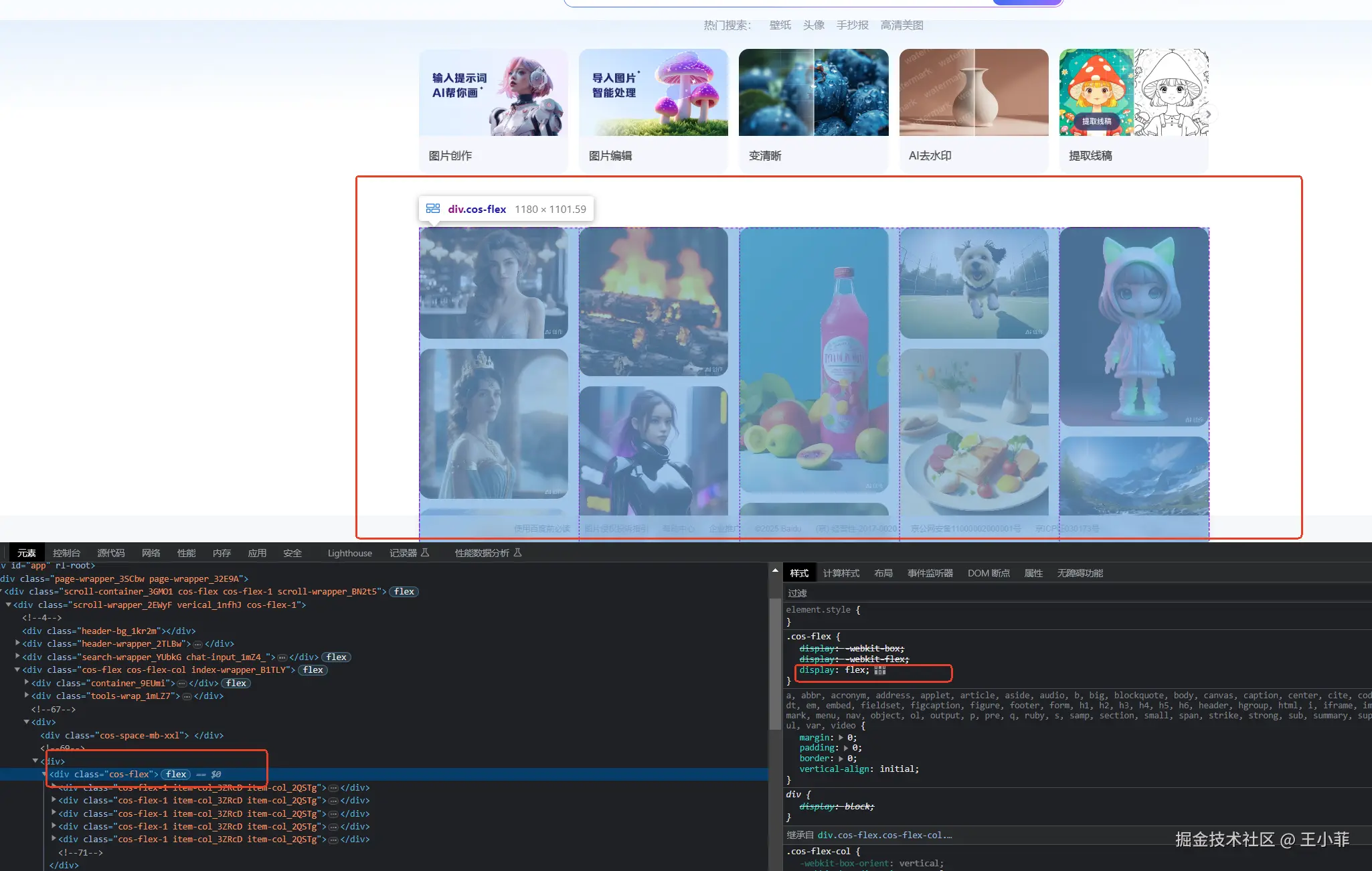The width and height of the screenshot is (1372, 871).
Task: Toggle flex badge on index-wrapper_B1TLY div
Action: click(x=313, y=670)
